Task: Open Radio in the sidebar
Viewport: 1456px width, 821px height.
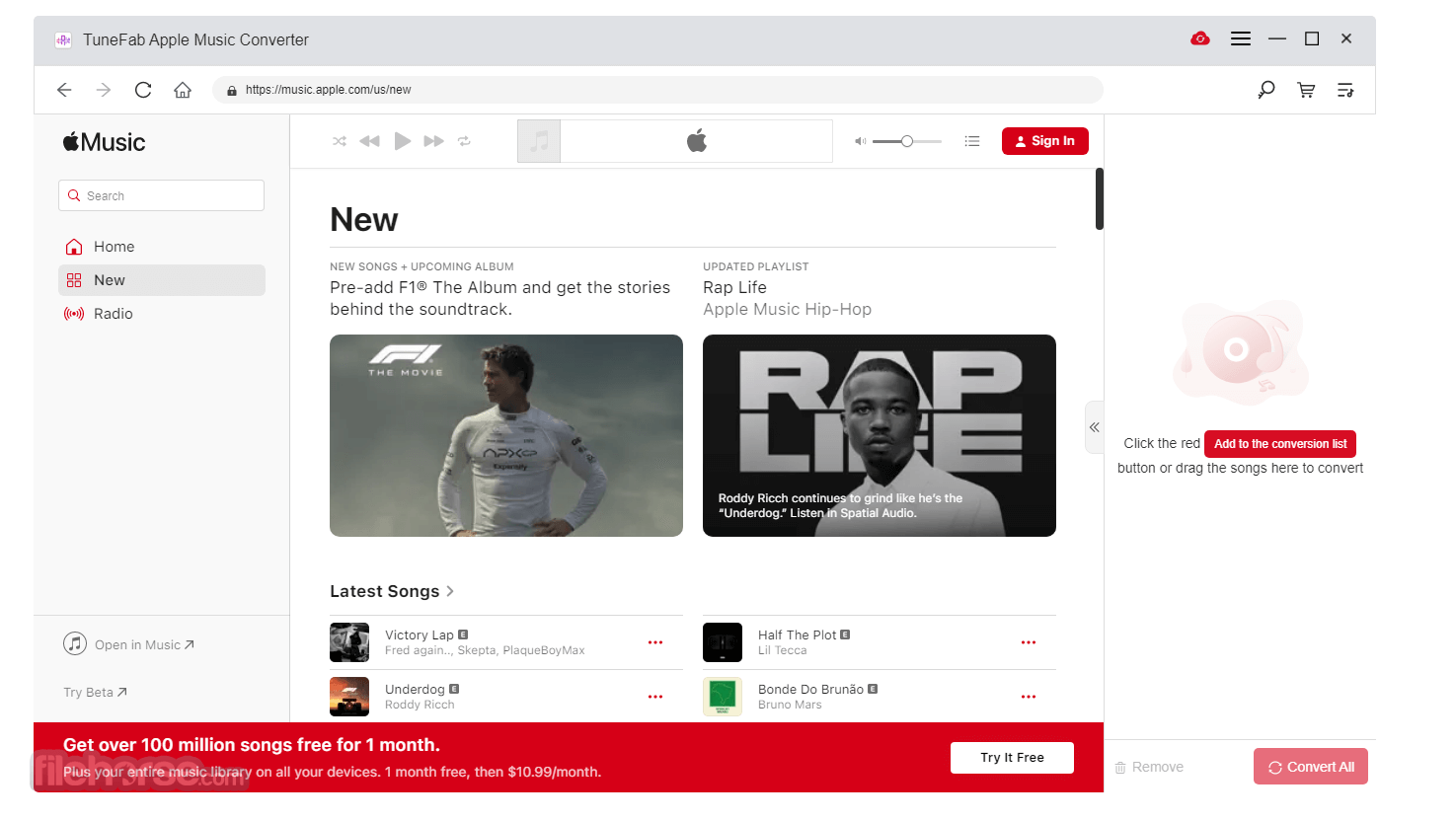Action: [162, 314]
